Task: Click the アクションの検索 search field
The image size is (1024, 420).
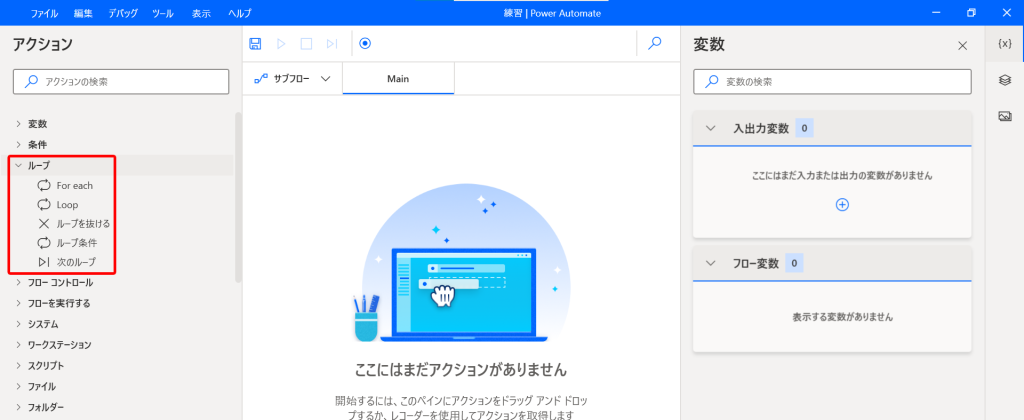Action: pos(124,81)
